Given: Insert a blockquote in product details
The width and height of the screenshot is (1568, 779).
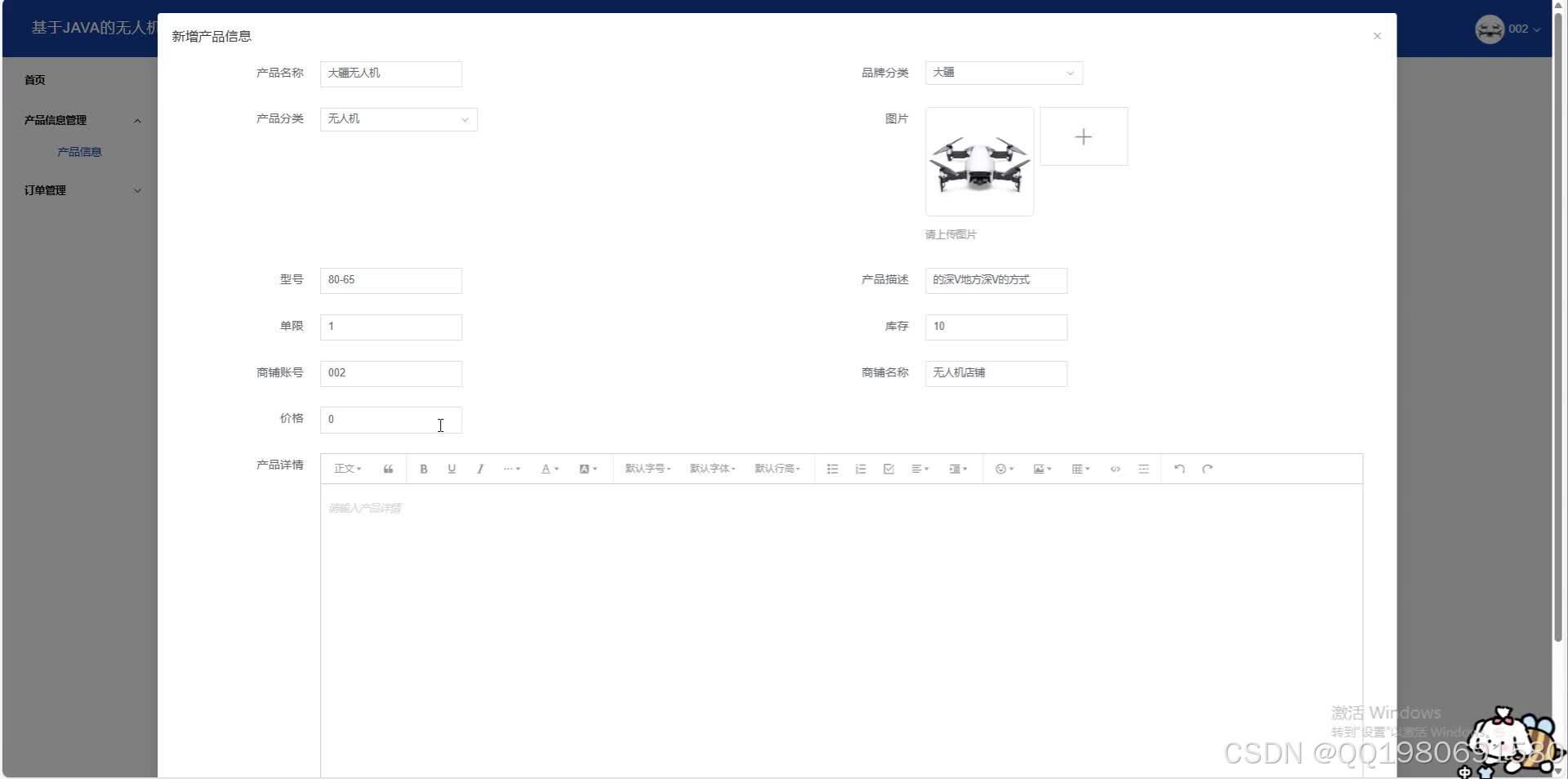Looking at the screenshot, I should (x=388, y=468).
